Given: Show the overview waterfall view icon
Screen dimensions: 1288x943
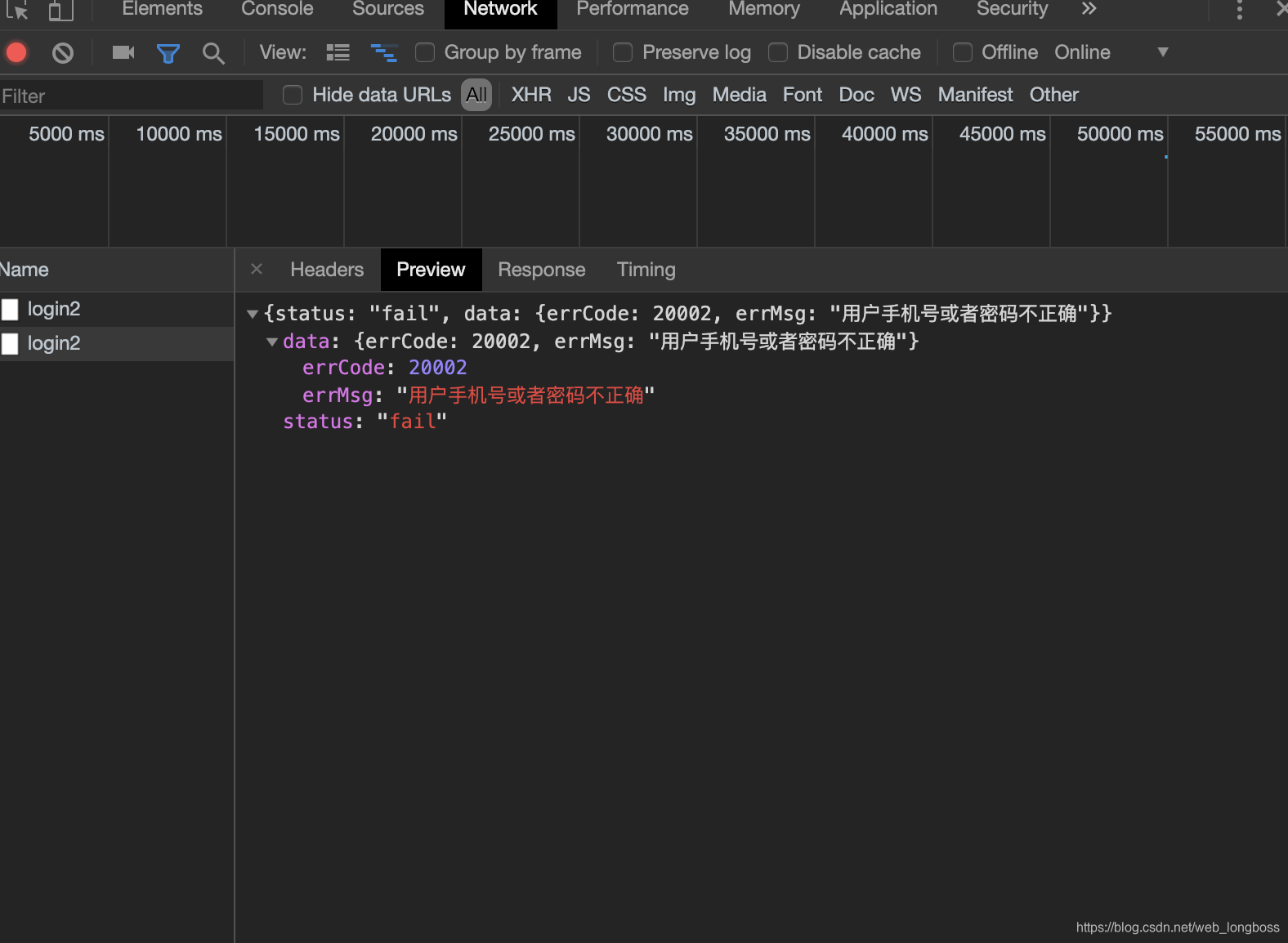Looking at the screenshot, I should tap(384, 53).
